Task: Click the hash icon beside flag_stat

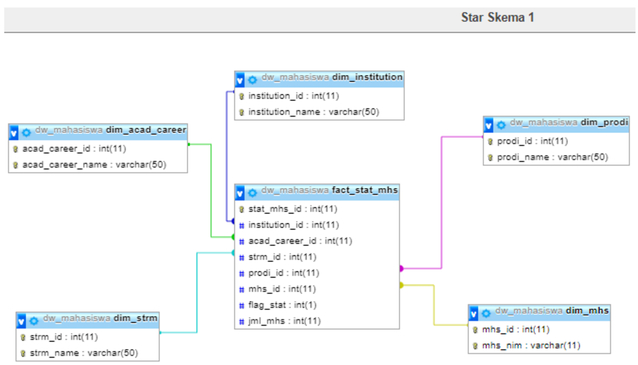Action: pyautogui.click(x=242, y=306)
